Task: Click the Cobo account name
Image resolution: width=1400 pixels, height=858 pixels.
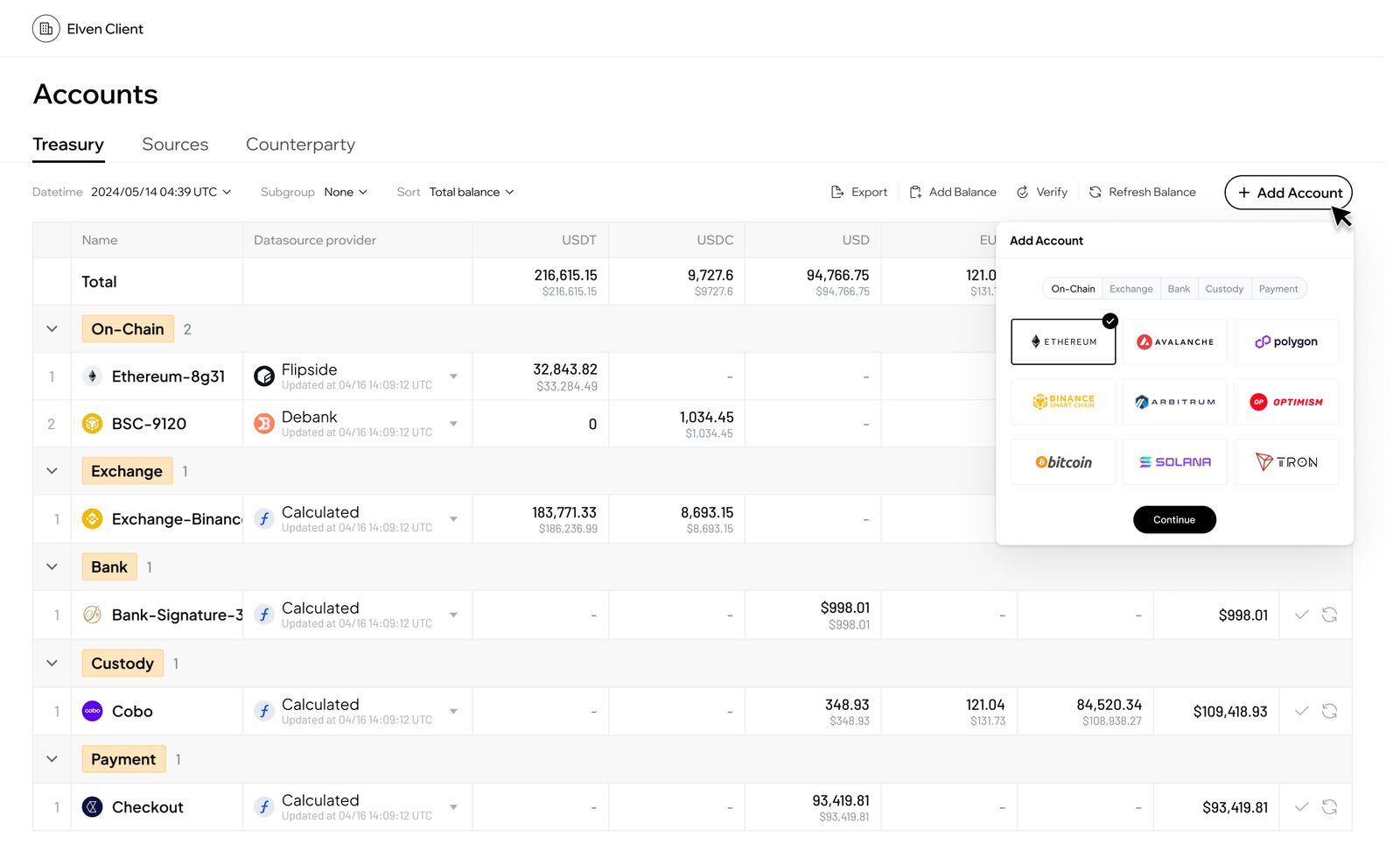Action: (132, 711)
